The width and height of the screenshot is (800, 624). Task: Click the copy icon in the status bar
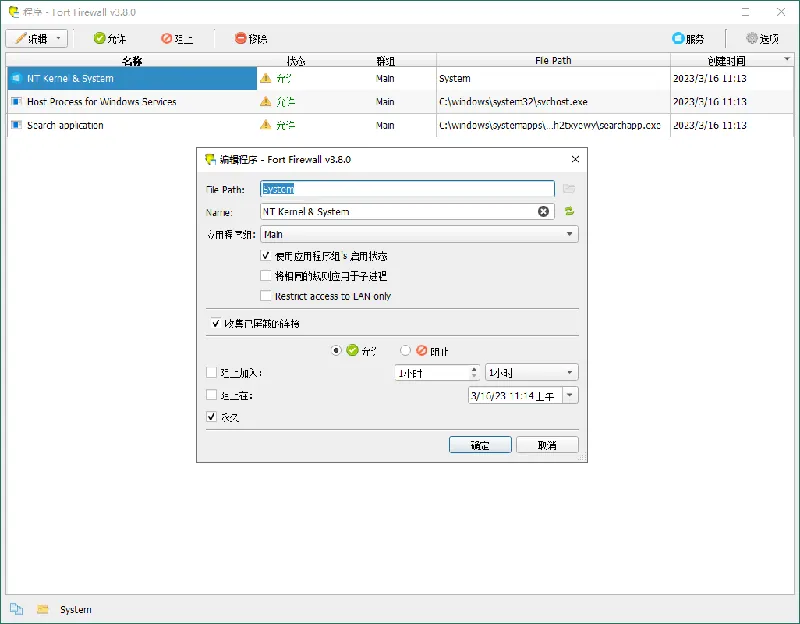point(16,609)
